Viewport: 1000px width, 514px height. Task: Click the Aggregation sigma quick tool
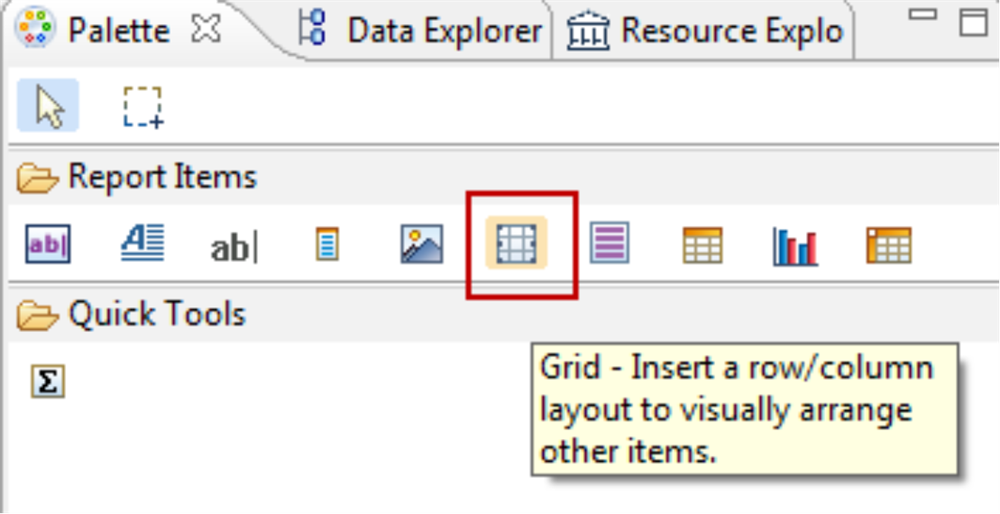(x=48, y=382)
